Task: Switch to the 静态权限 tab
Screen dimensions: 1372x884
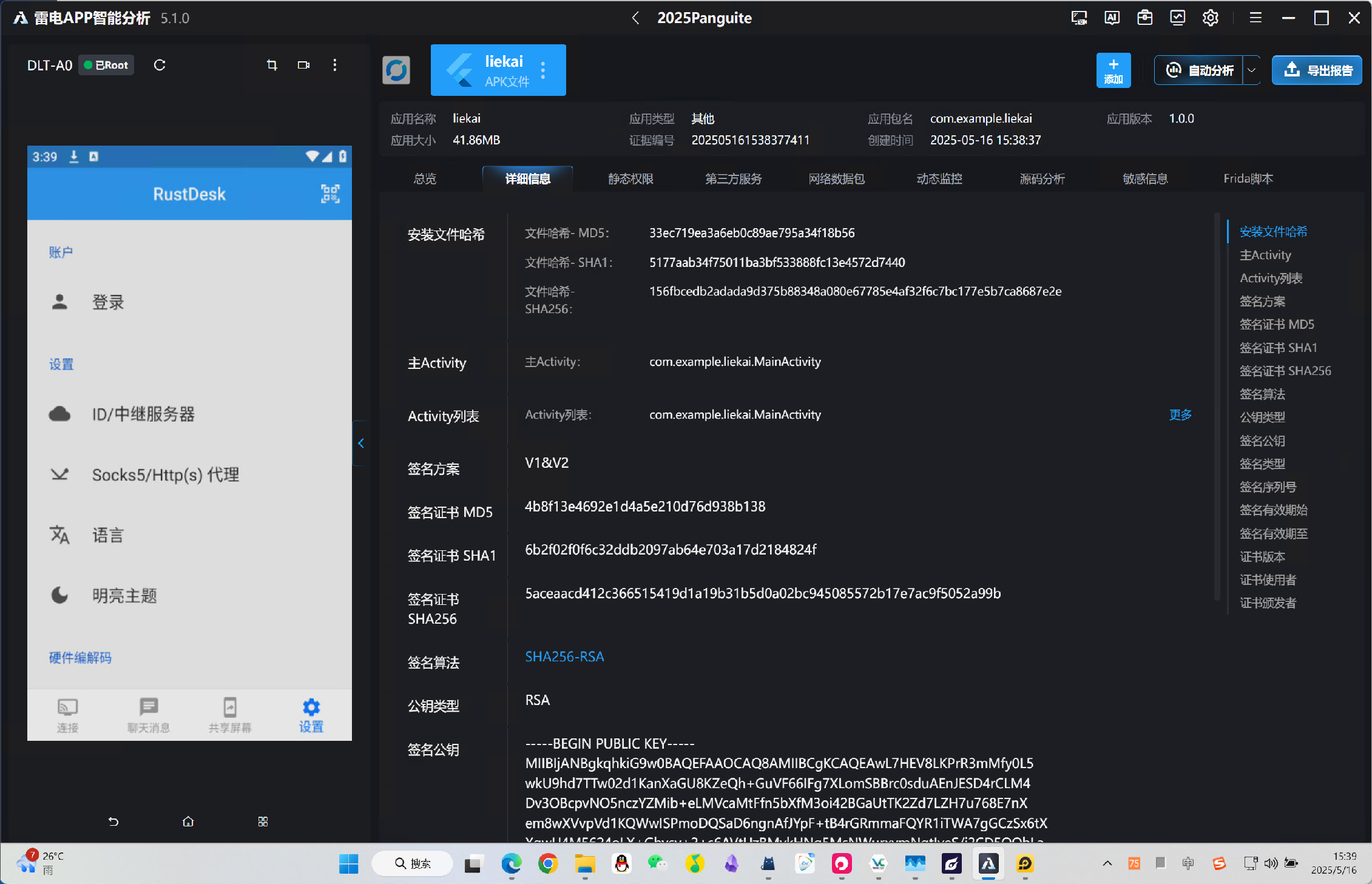Action: click(x=630, y=178)
